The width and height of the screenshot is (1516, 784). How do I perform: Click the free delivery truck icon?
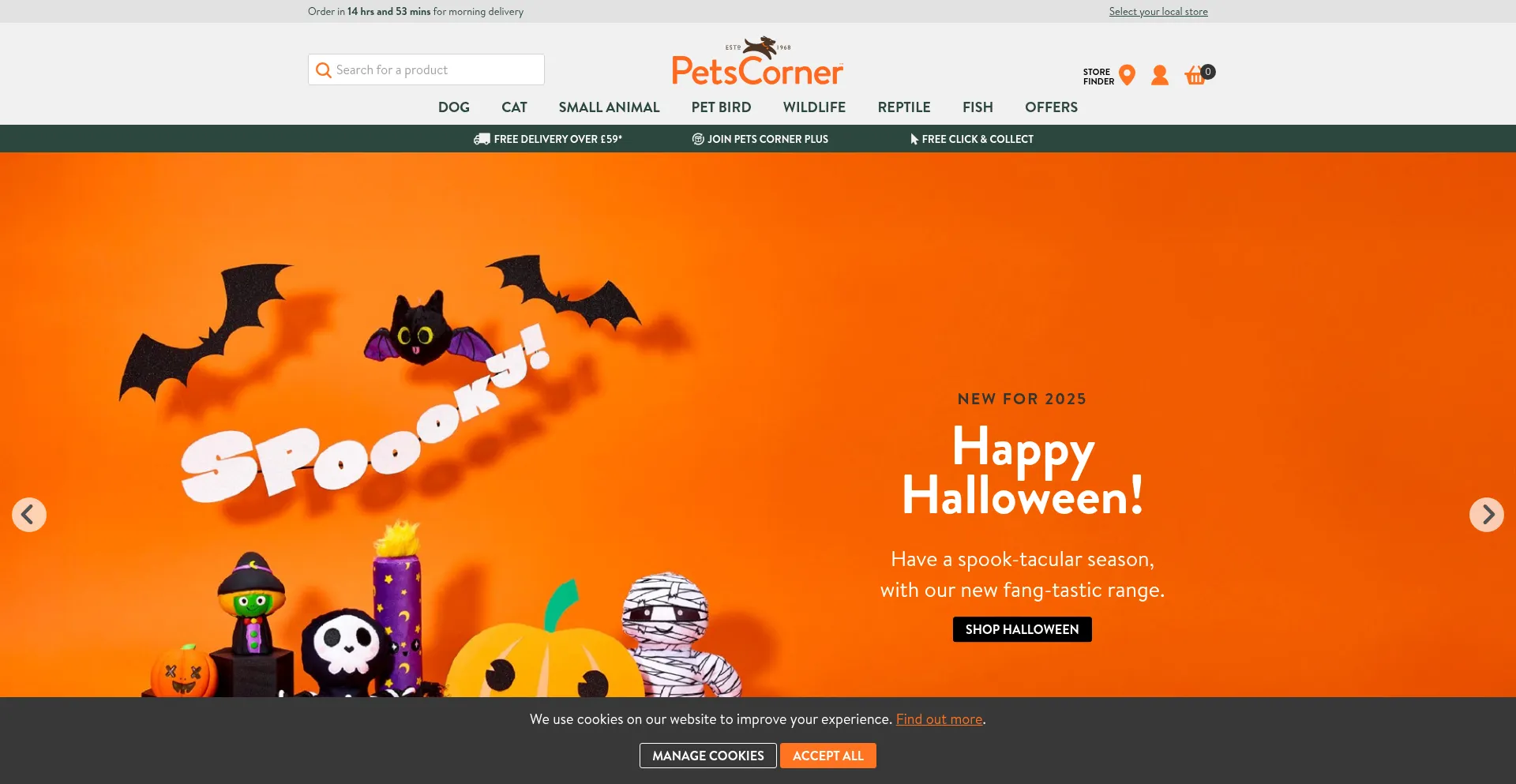(x=482, y=139)
